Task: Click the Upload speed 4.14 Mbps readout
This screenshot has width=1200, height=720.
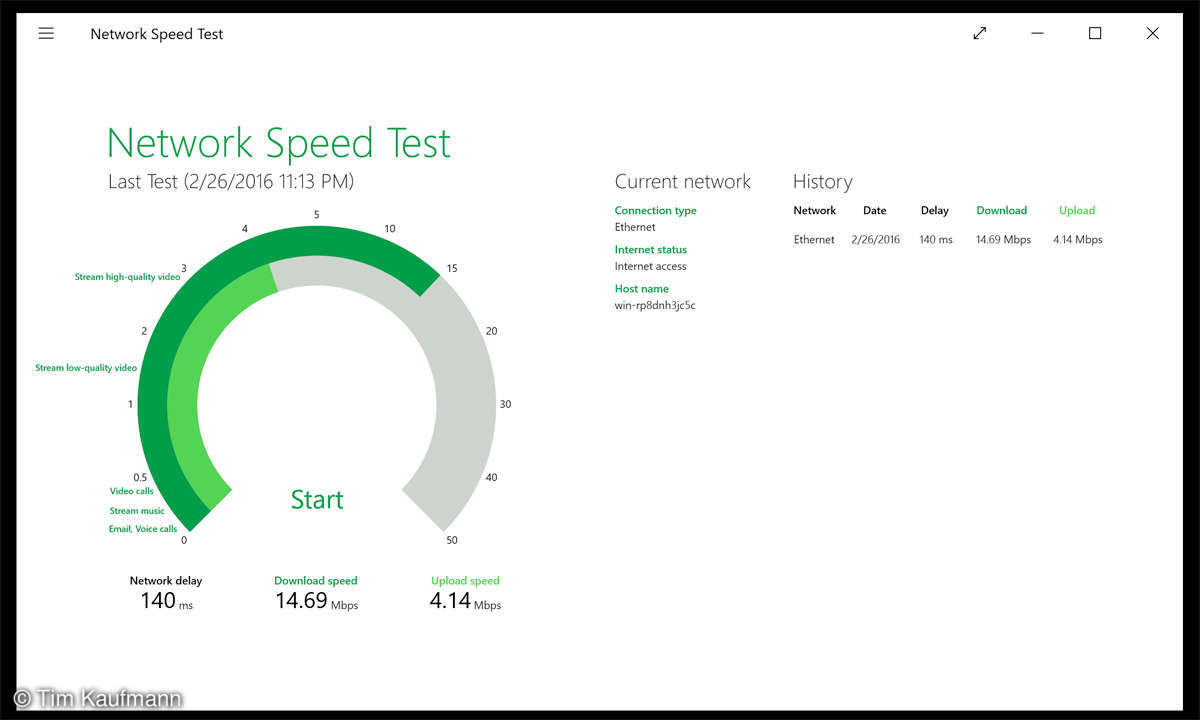Action: point(465,592)
